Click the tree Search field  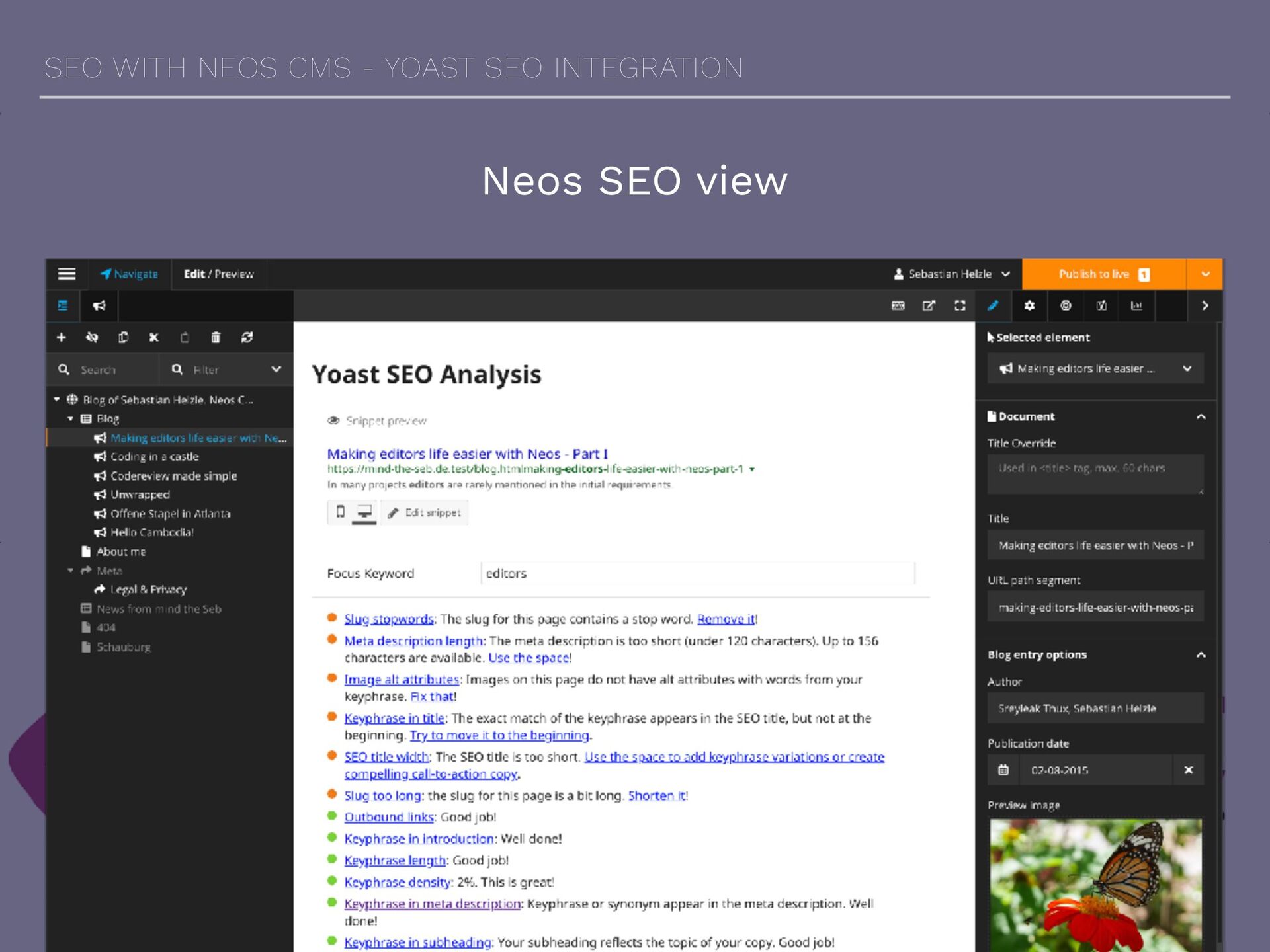coord(104,370)
